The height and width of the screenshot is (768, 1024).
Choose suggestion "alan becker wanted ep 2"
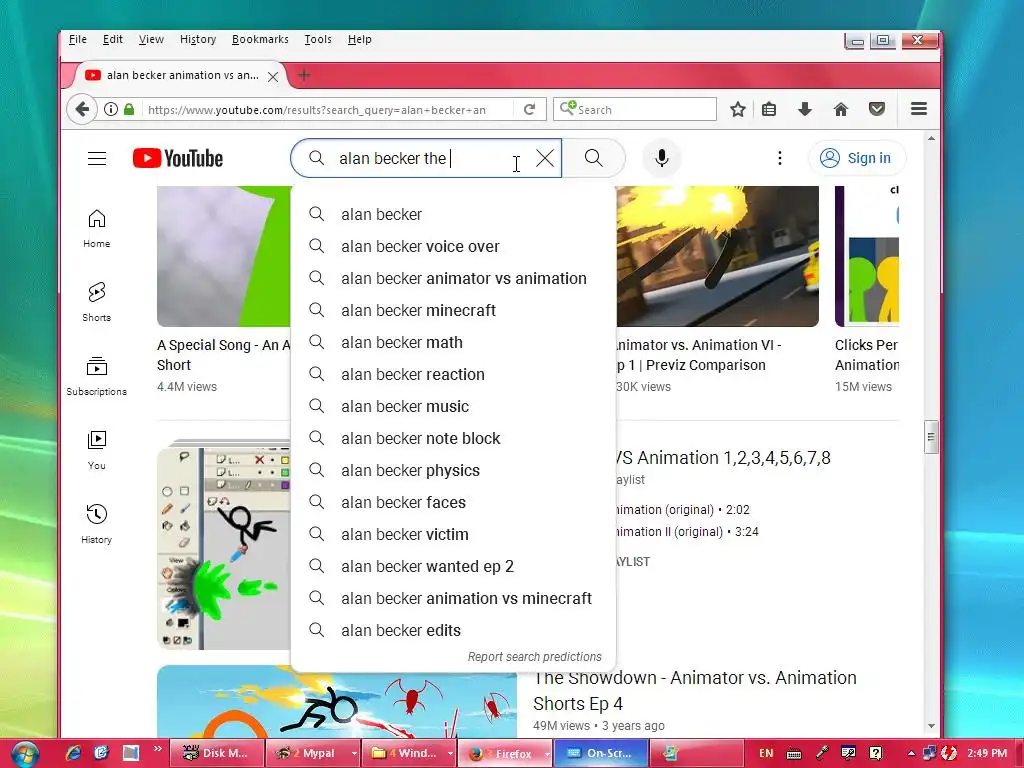pyautogui.click(x=453, y=566)
